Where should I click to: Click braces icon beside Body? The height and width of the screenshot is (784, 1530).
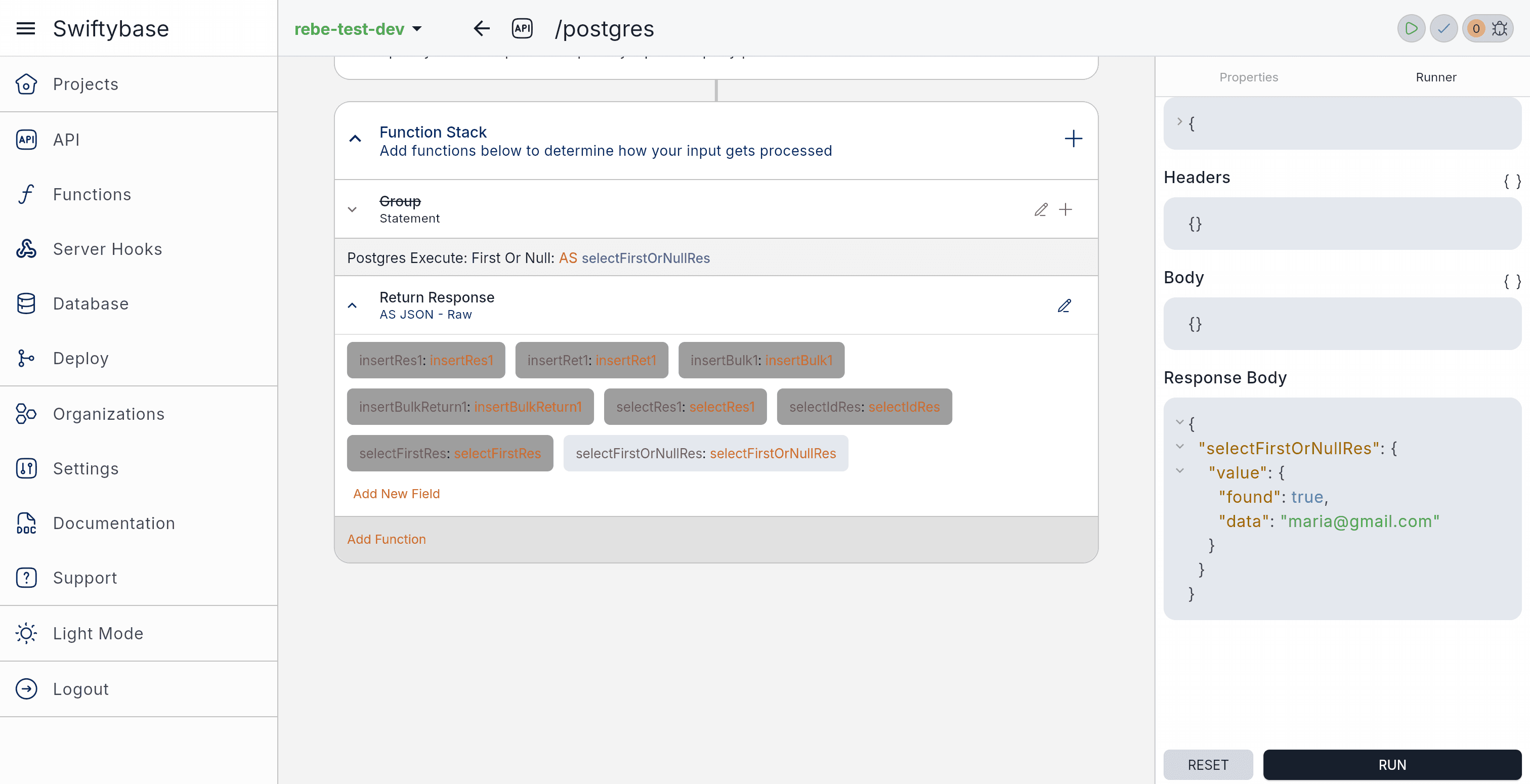pos(1512,282)
